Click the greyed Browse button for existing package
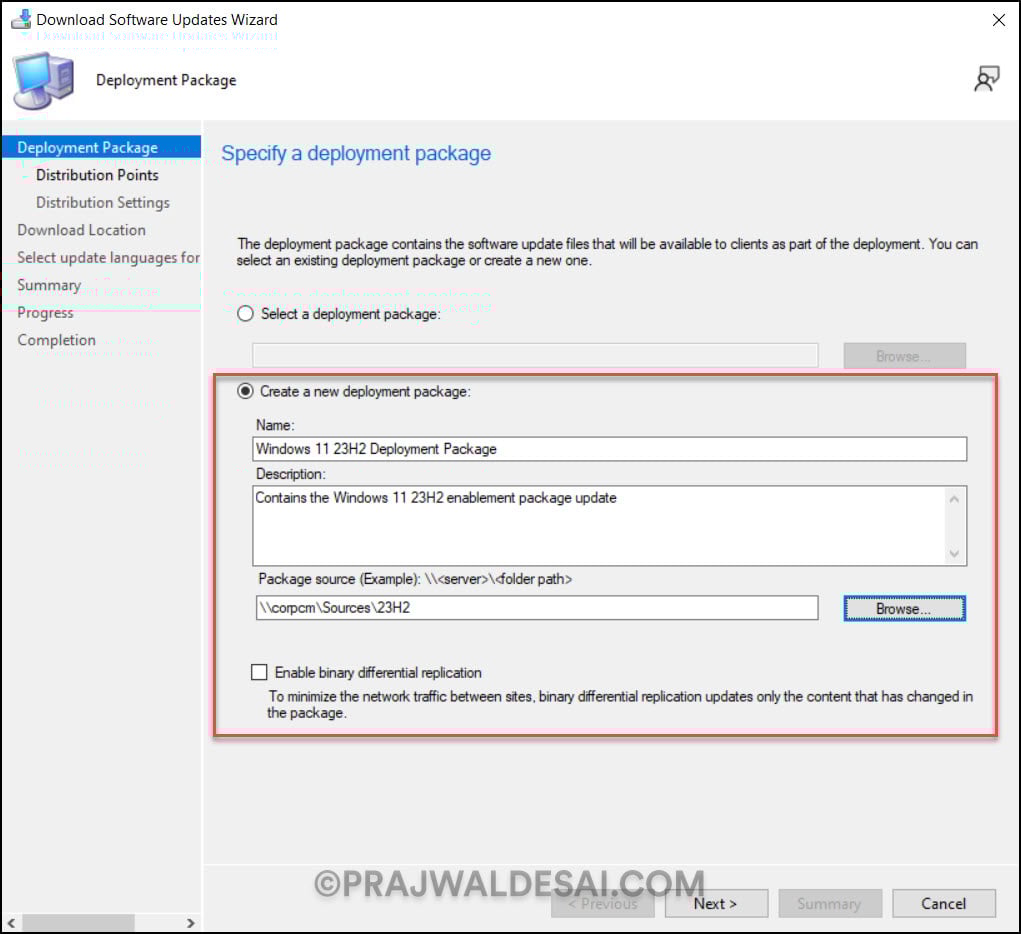The height and width of the screenshot is (934, 1021). (904, 356)
